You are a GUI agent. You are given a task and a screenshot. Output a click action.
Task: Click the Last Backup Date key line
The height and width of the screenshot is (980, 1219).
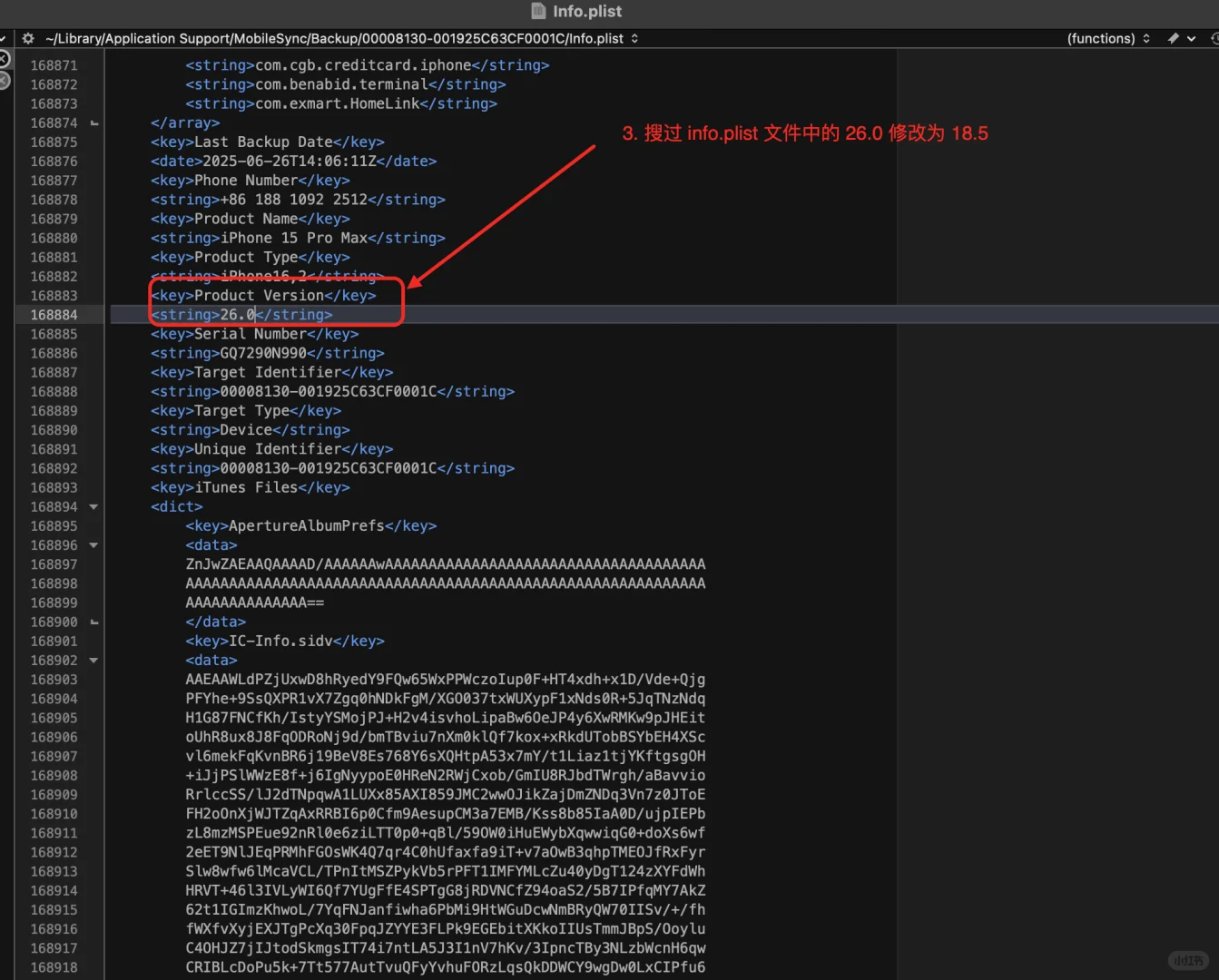[x=268, y=142]
